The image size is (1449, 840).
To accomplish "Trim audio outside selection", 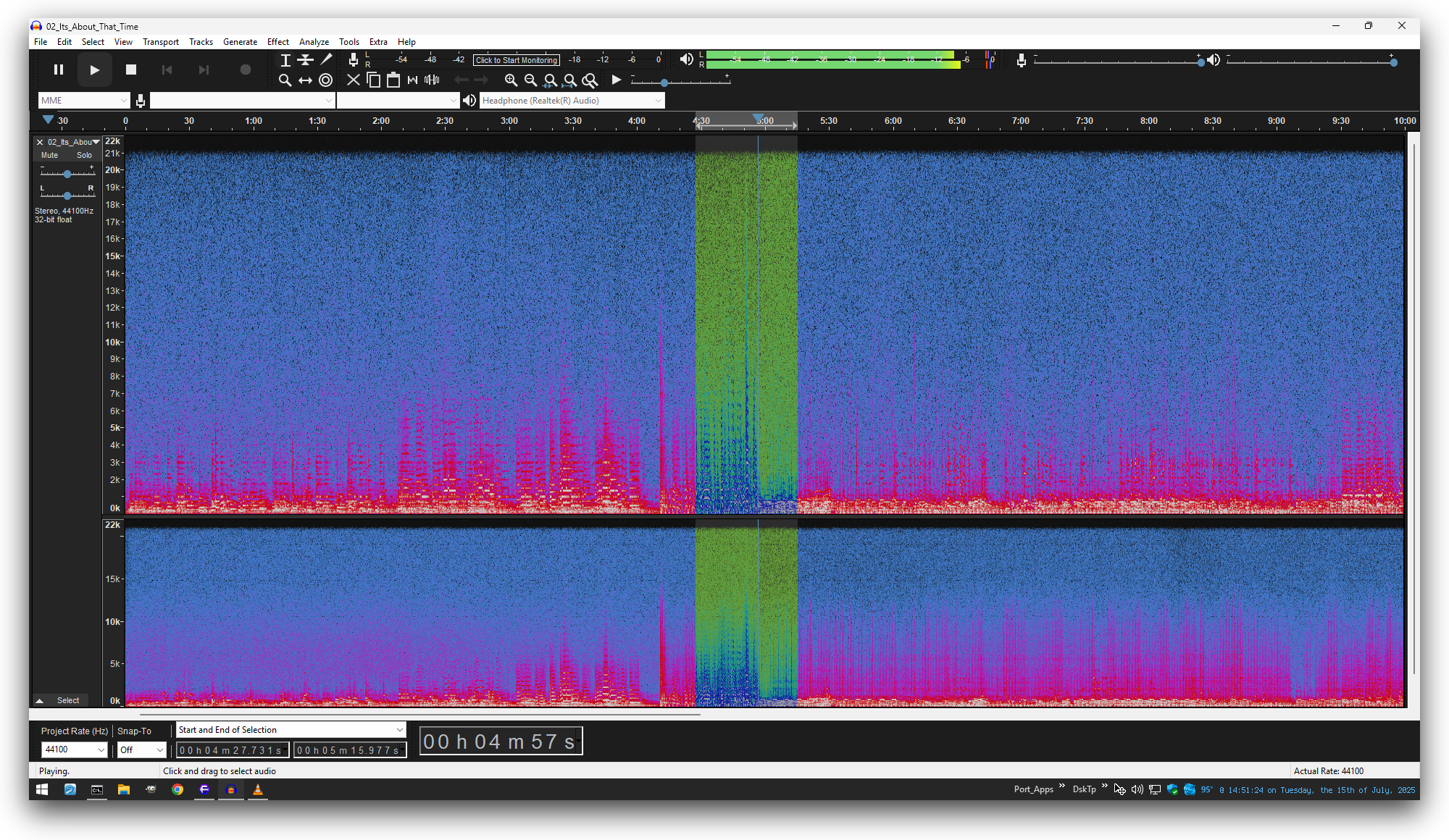I will (x=412, y=80).
